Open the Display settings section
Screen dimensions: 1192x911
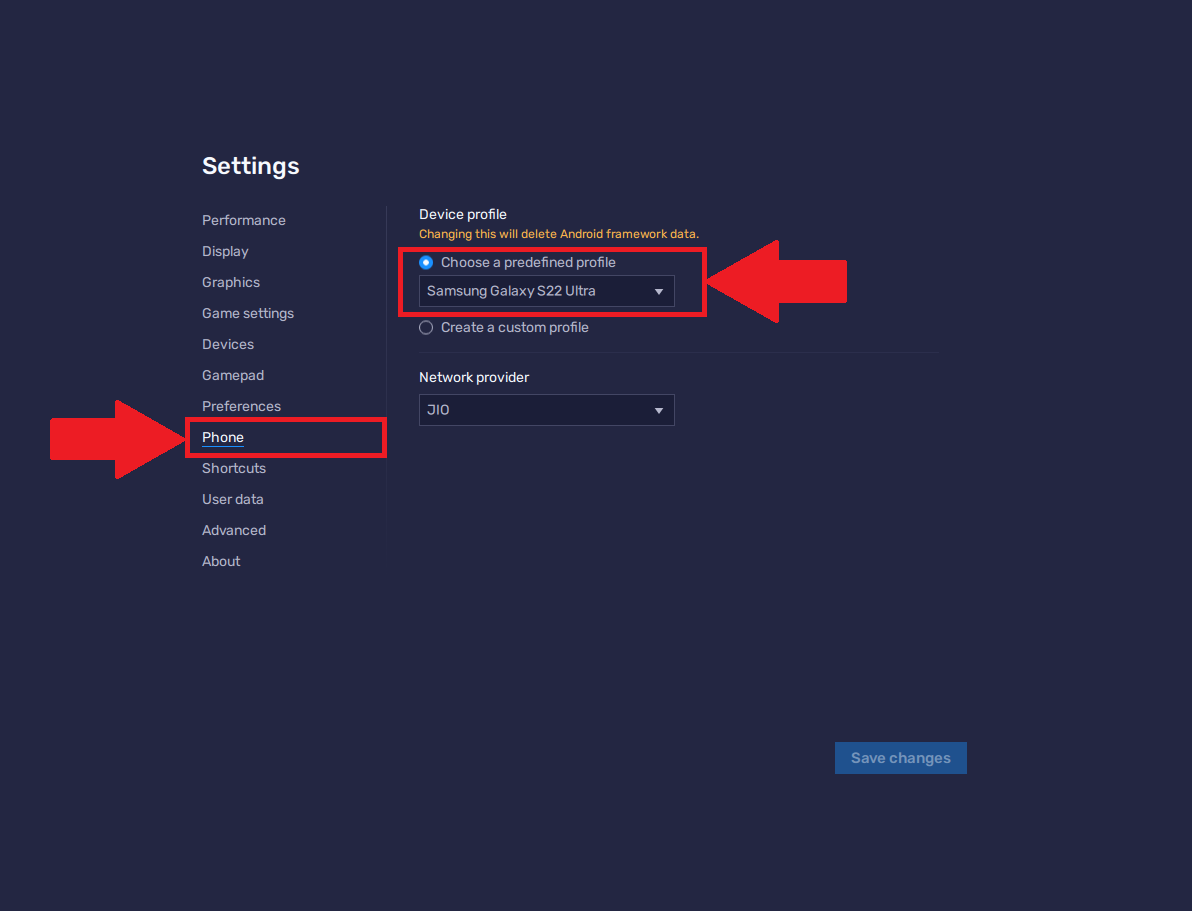coord(225,251)
